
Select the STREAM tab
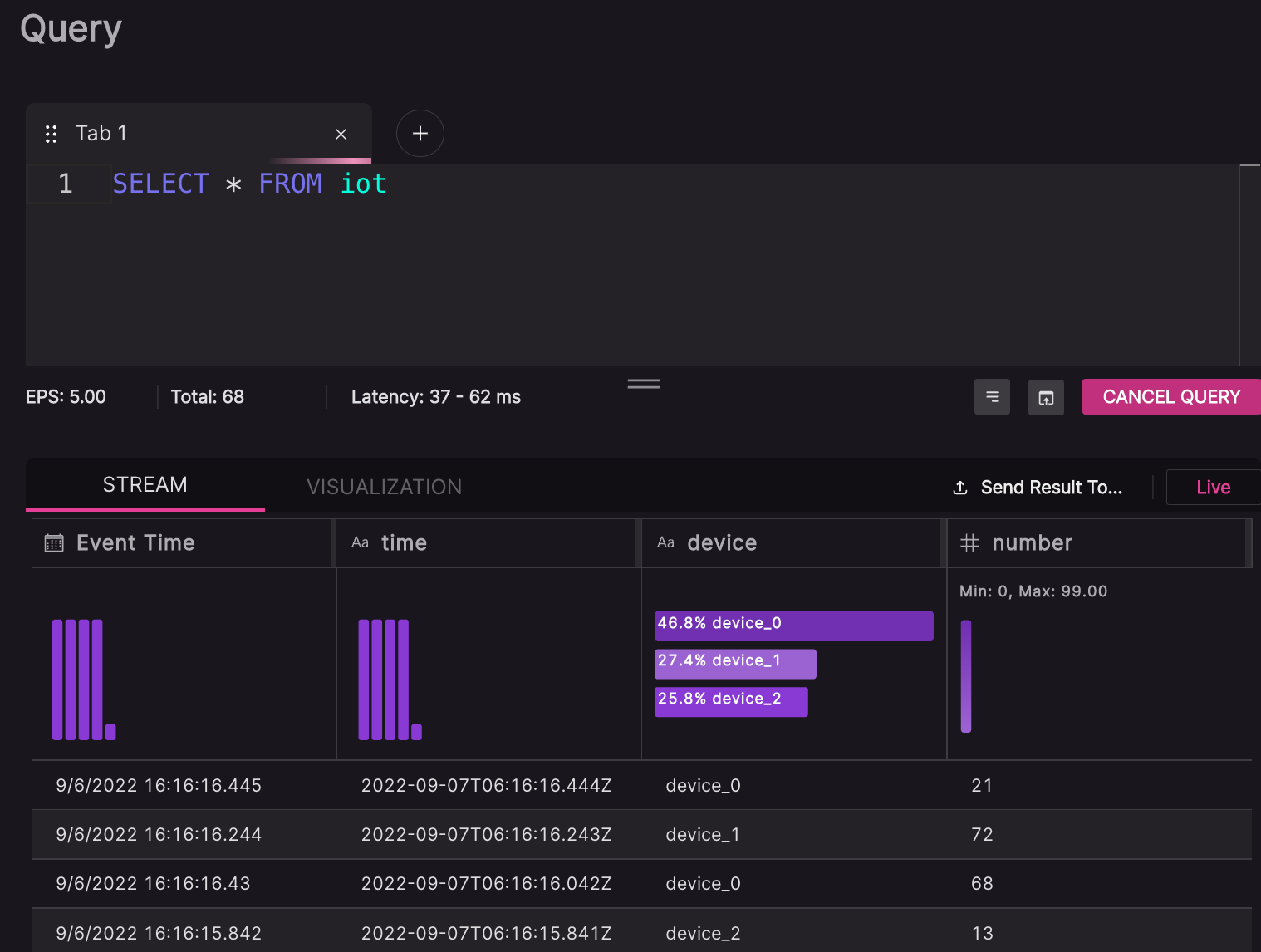[145, 485]
